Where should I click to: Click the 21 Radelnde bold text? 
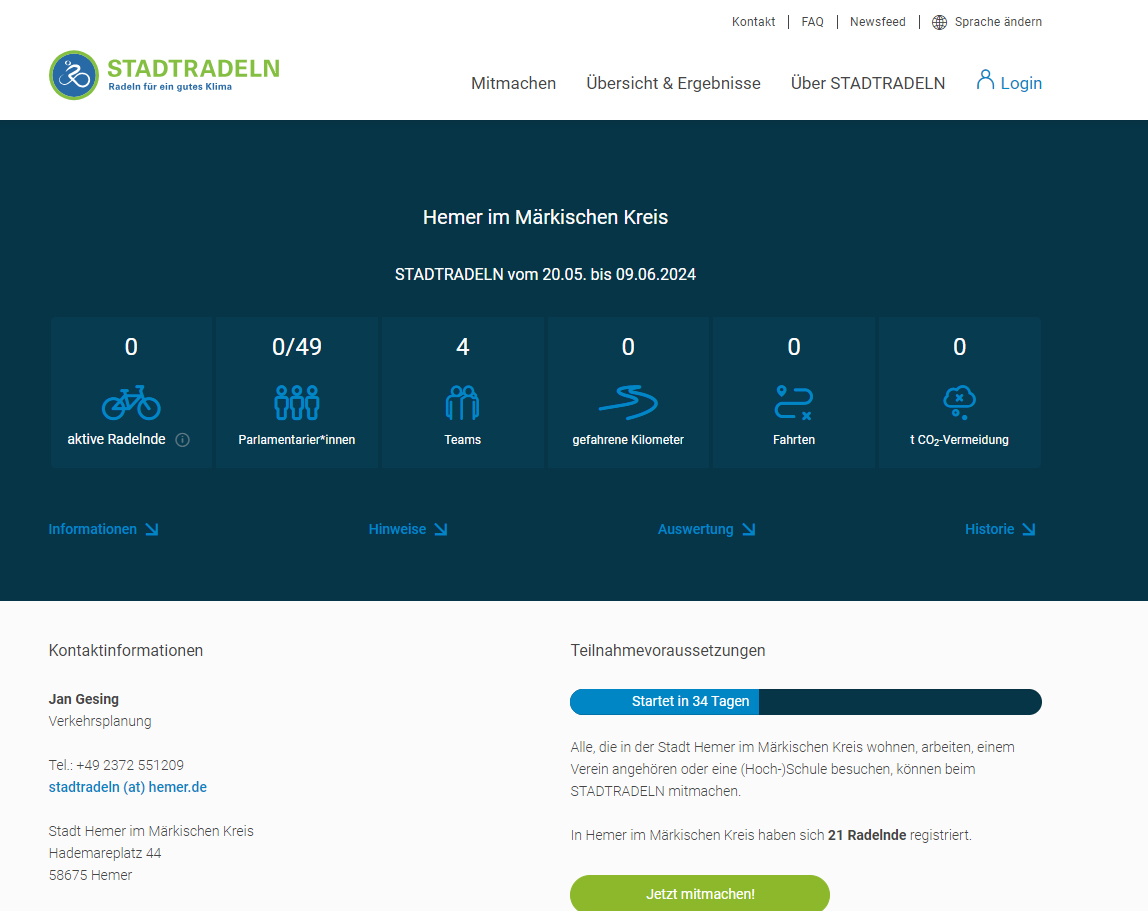867,835
